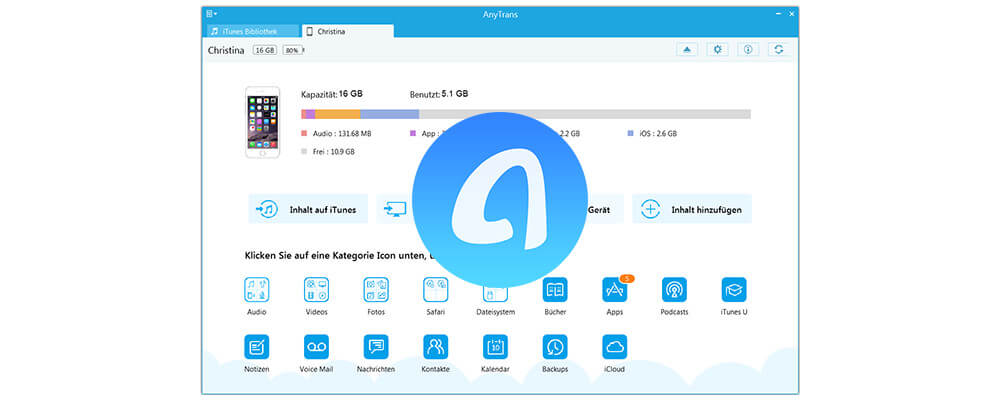Open the Bücher category
This screenshot has width=1000, height=400.
555,290
